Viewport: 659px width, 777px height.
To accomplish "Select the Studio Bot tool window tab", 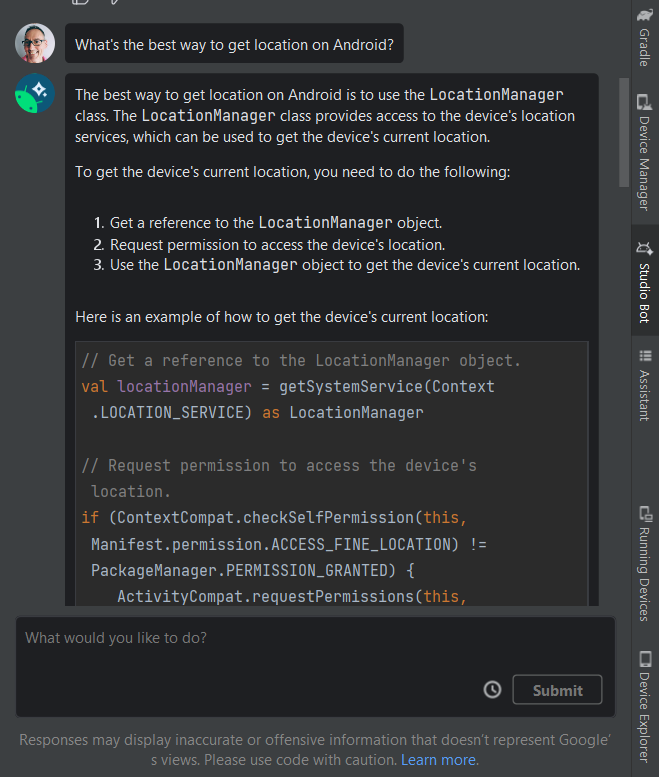I will (645, 281).
